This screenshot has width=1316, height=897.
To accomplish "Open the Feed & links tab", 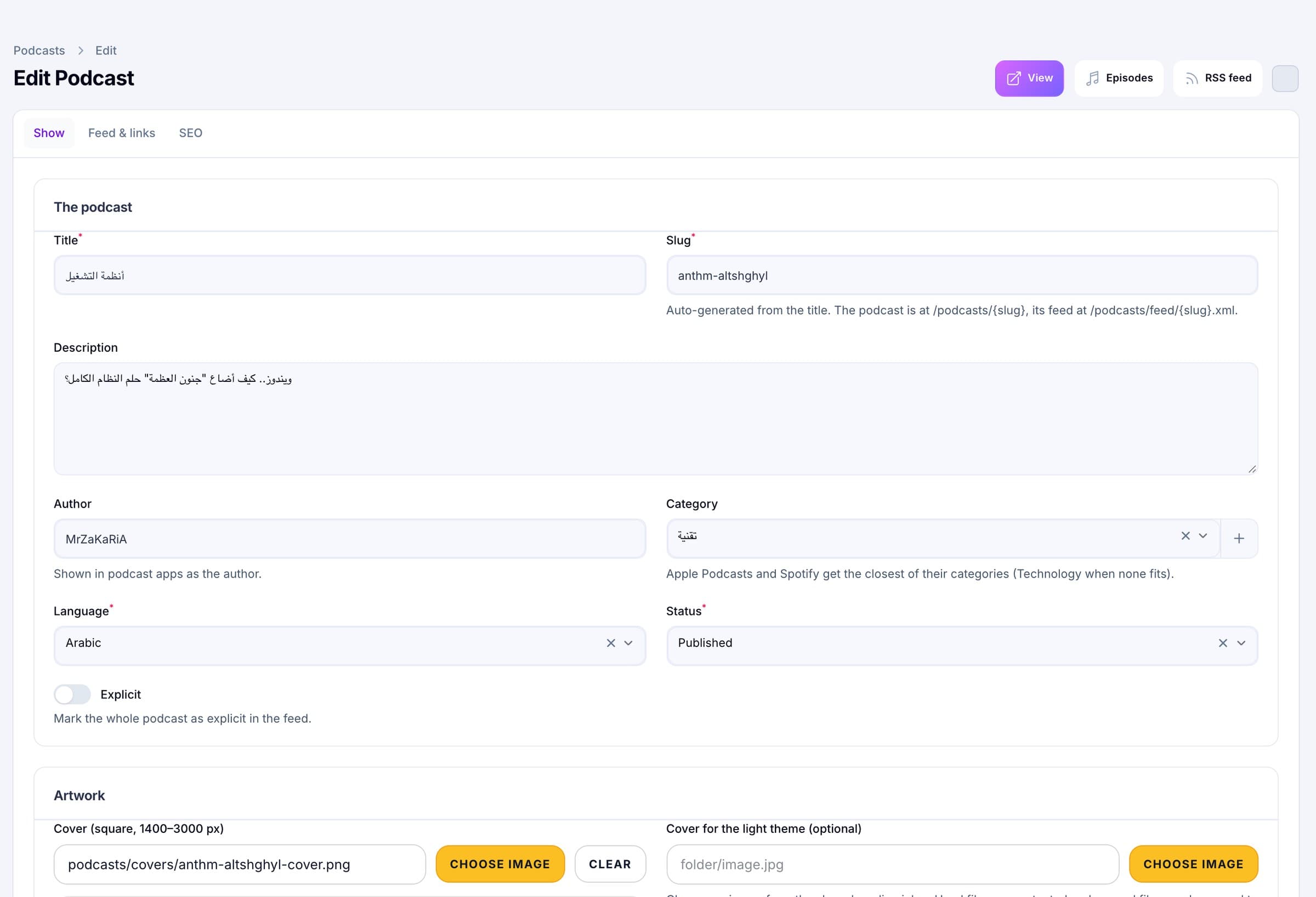I will point(122,133).
